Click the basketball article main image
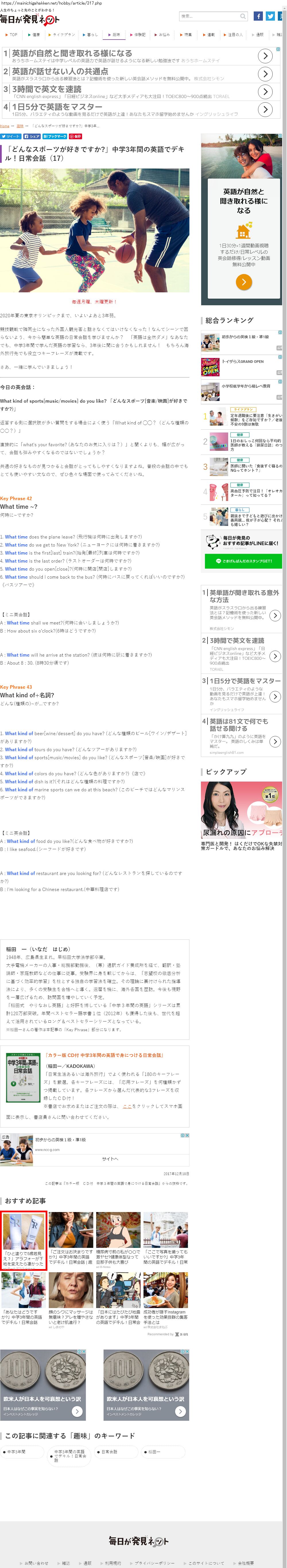Image resolution: width=287 pixels, height=1568 pixels. coord(94,231)
